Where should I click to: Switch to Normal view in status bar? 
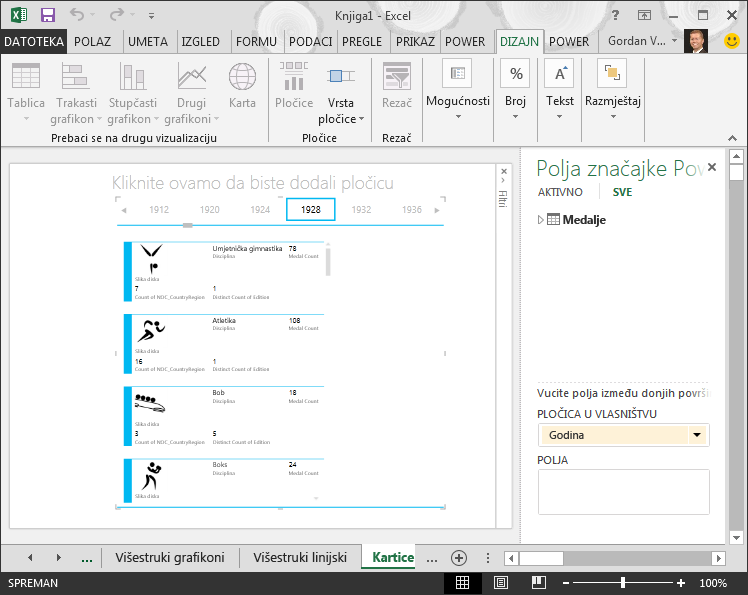(462, 583)
